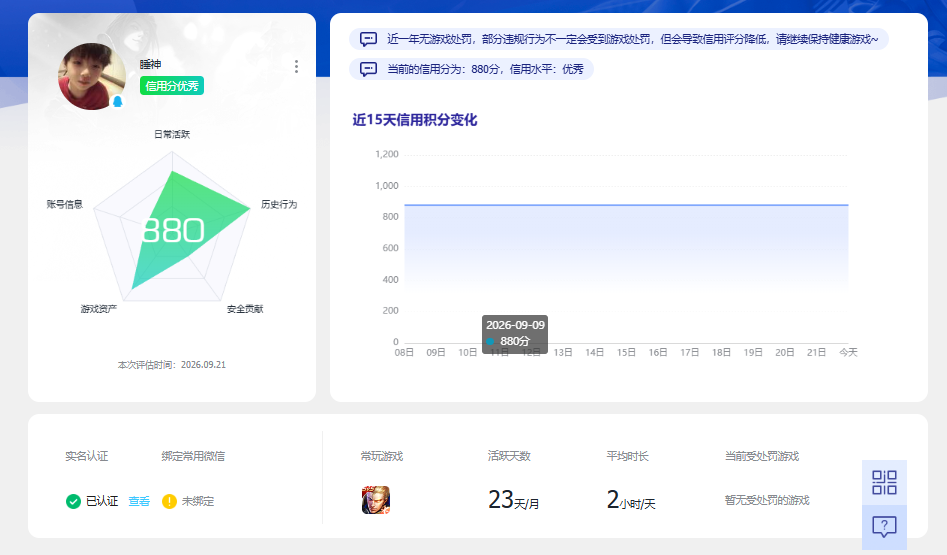Click the 当前的信用分为 880分 banner
The height and width of the screenshot is (555, 947).
(471, 69)
